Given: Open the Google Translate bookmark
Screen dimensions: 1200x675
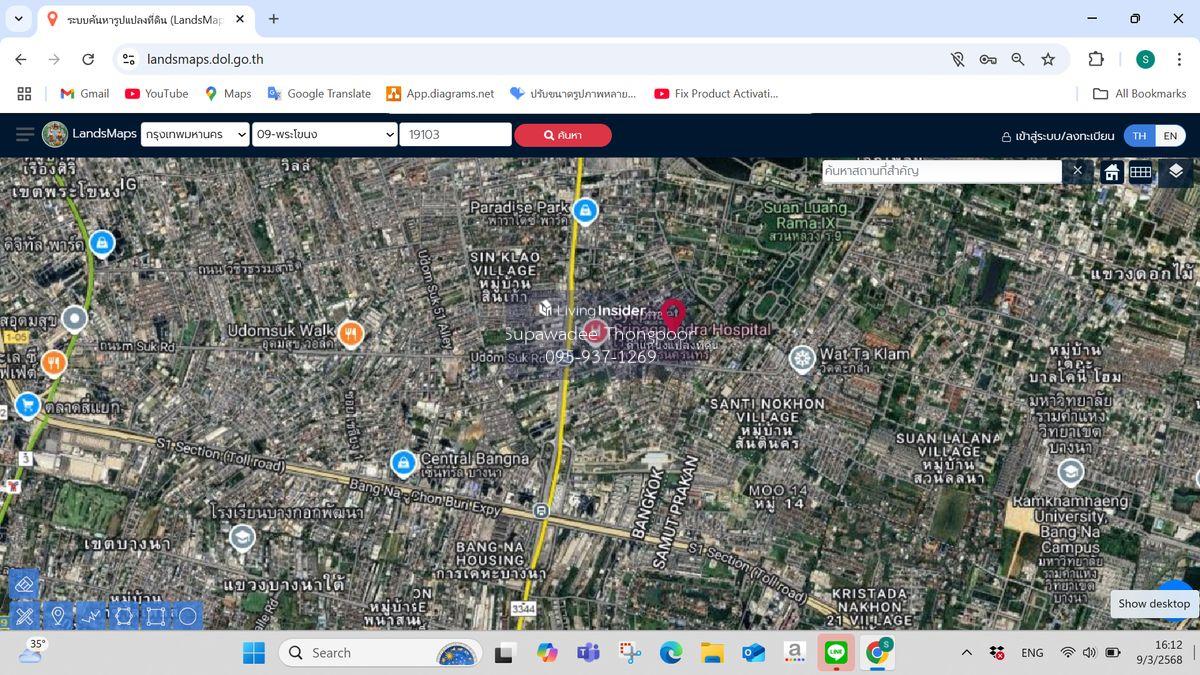Looking at the screenshot, I should (318, 93).
